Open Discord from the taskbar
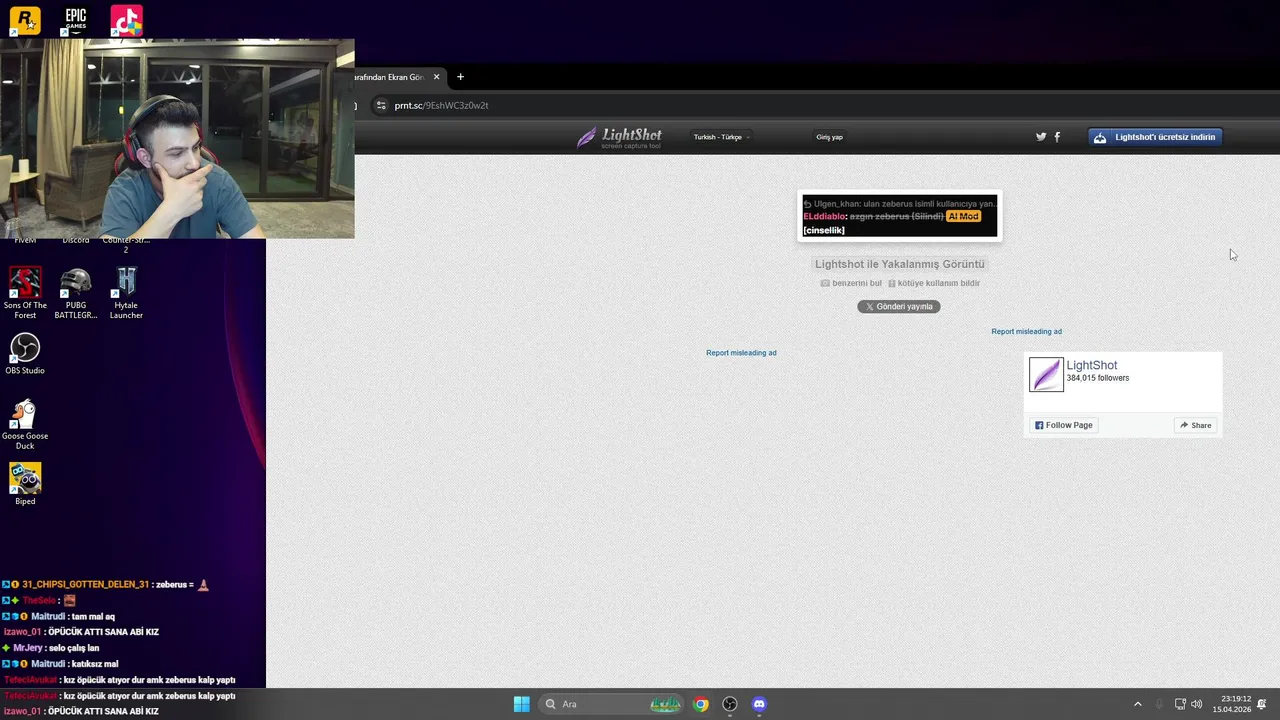Screen dimensions: 1280x720 point(759,704)
